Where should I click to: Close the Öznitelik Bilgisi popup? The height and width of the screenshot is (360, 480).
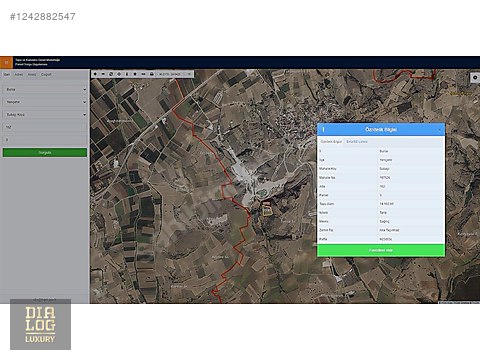pos(439,130)
